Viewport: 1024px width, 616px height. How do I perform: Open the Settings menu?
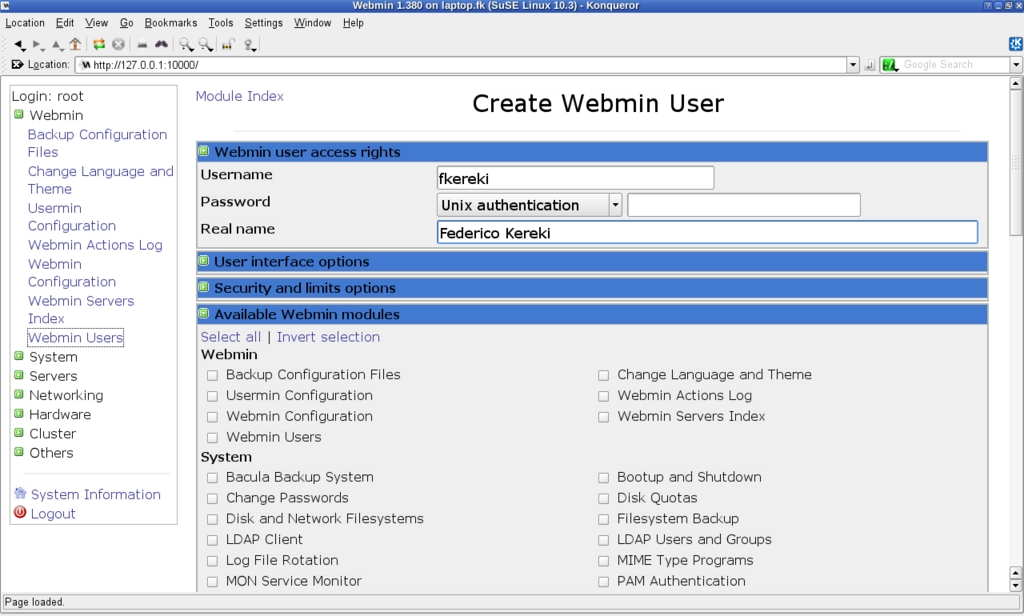(x=263, y=22)
